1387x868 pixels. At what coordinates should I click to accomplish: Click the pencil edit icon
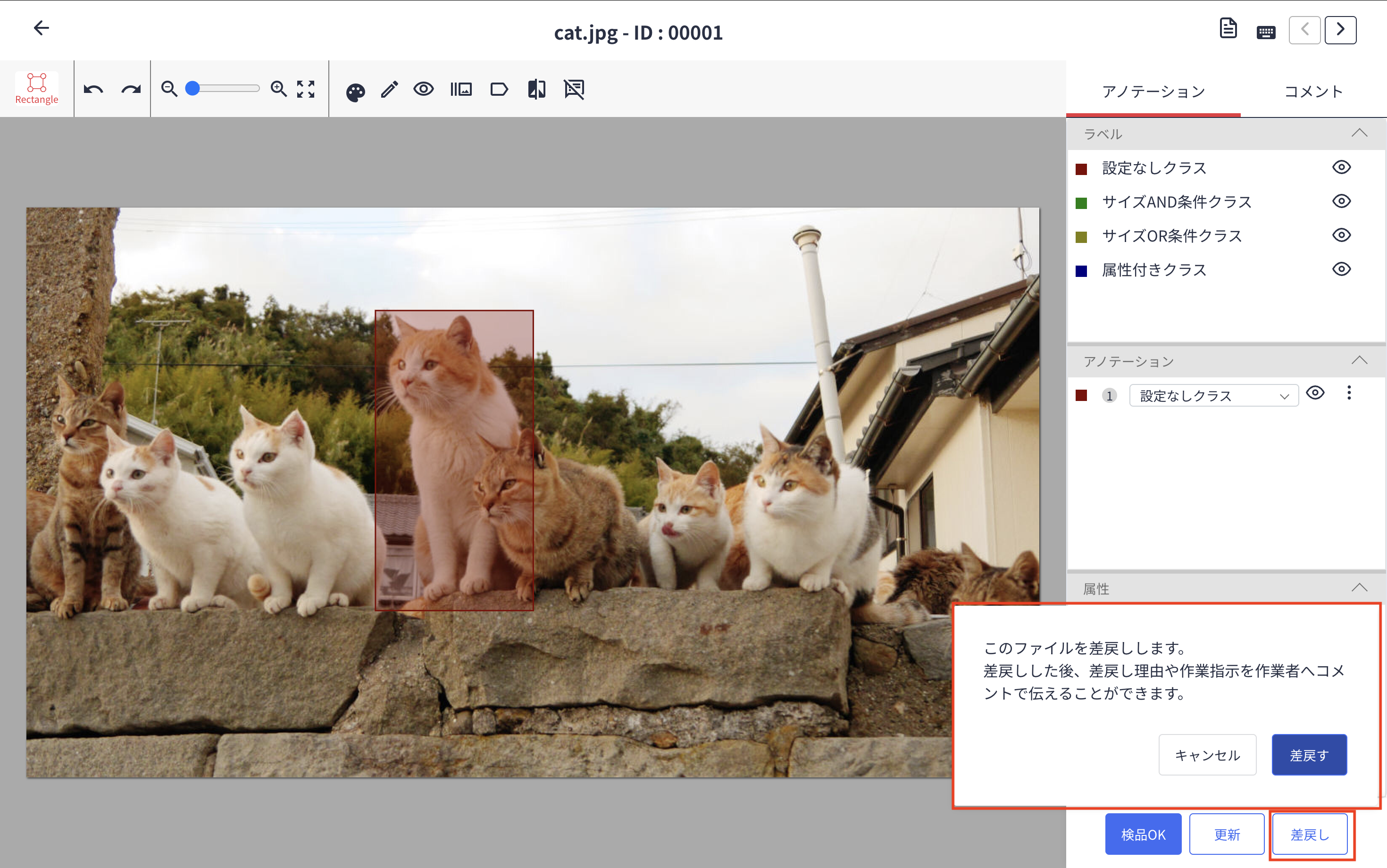[389, 90]
